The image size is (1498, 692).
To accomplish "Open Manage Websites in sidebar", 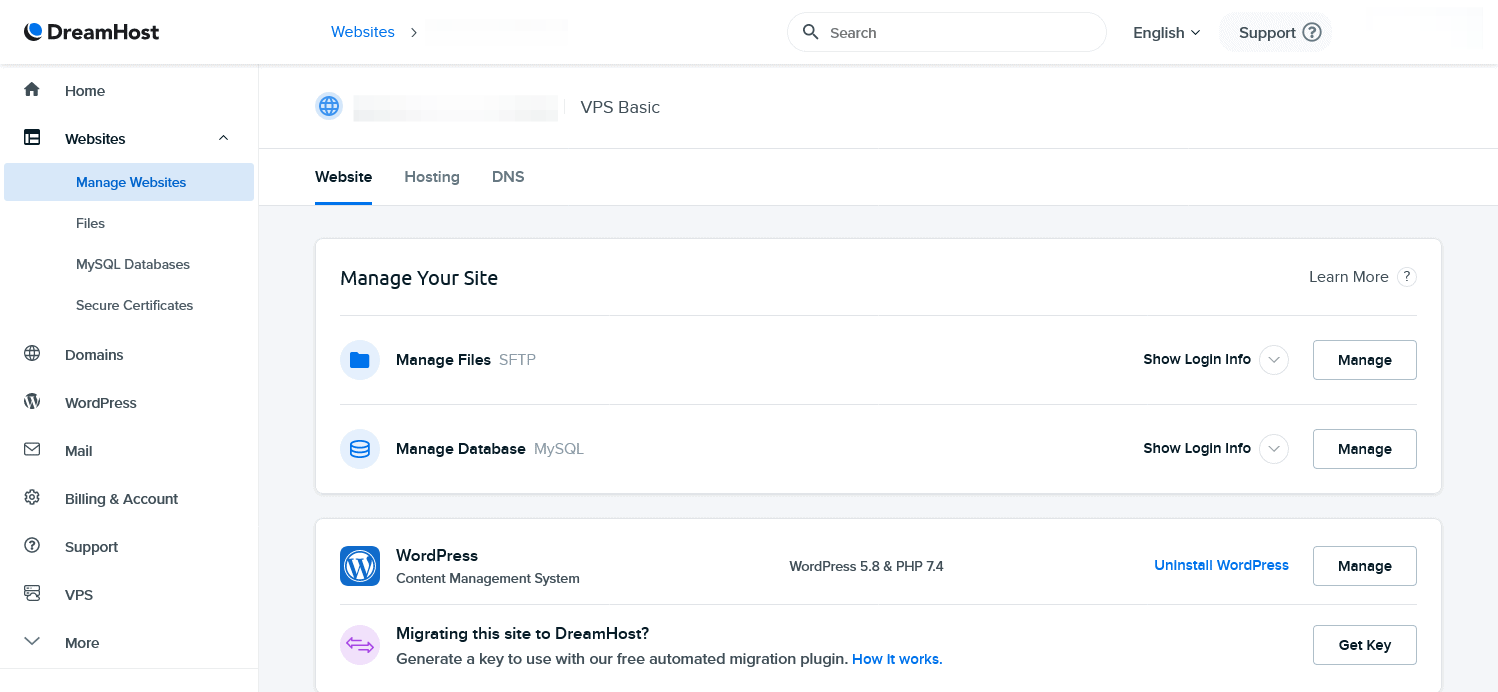I will tap(129, 182).
